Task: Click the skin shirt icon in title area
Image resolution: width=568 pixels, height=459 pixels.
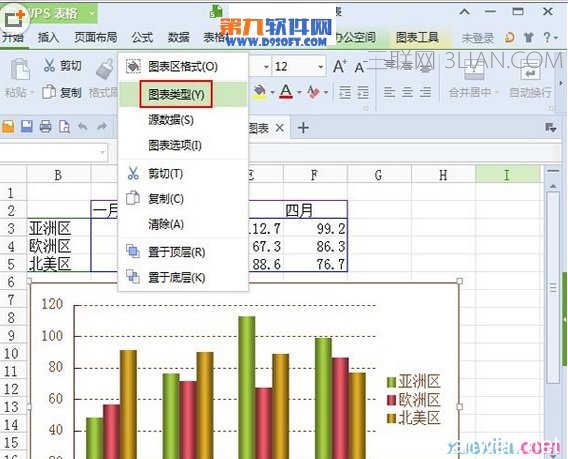Action: pos(529,37)
